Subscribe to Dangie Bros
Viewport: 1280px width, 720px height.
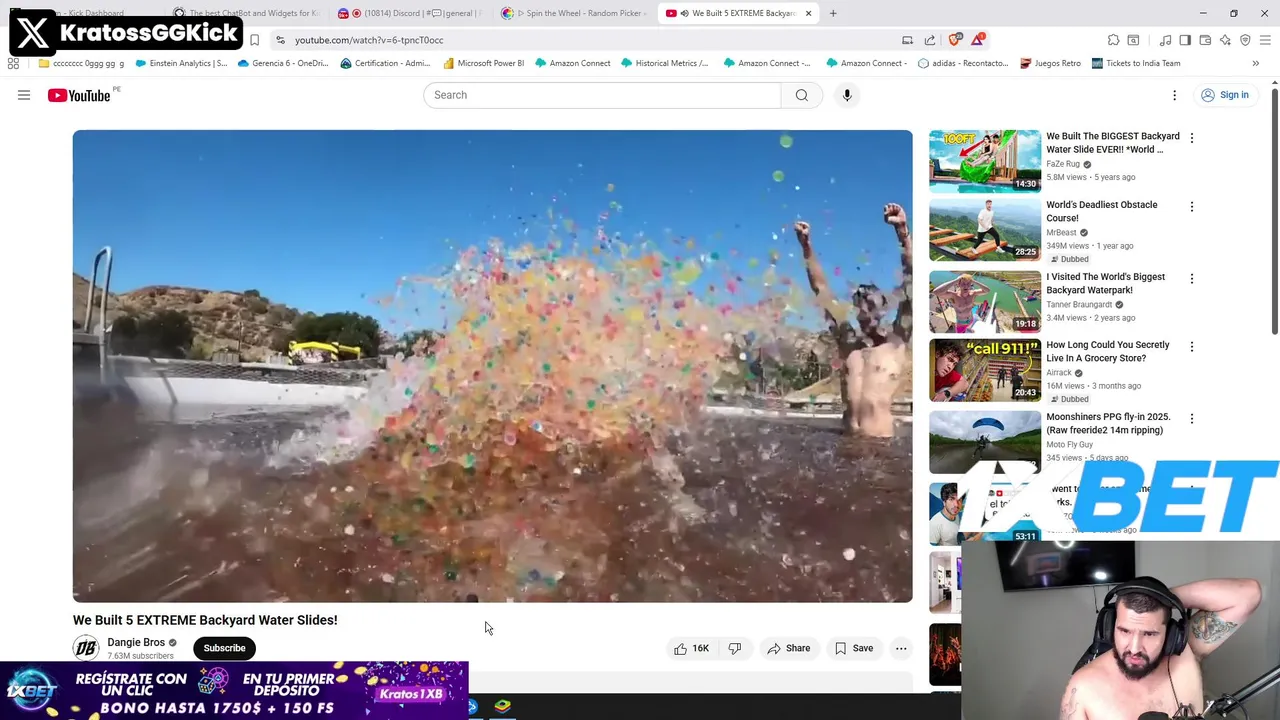point(224,648)
